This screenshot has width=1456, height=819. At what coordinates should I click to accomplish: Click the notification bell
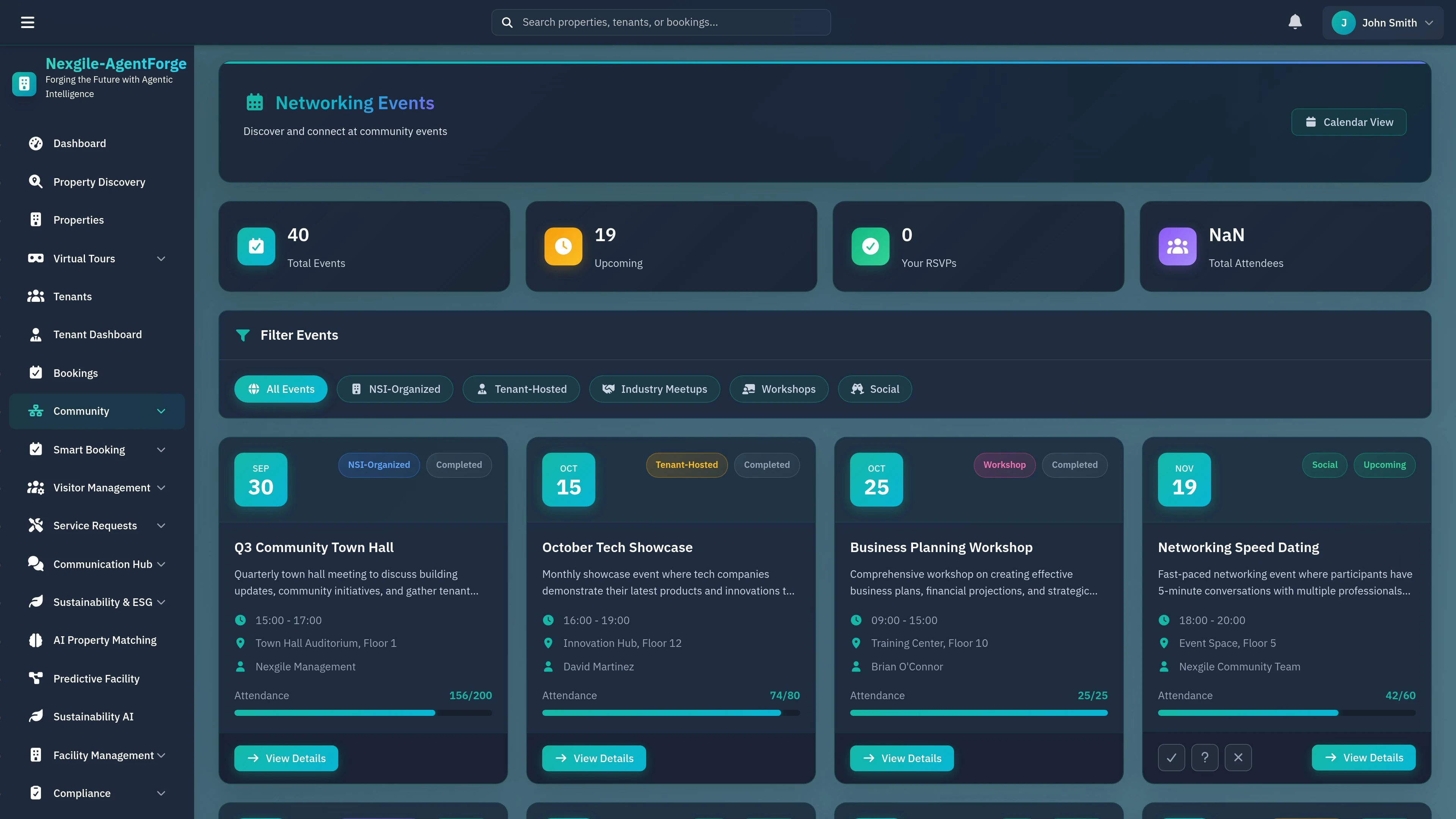[x=1295, y=22]
